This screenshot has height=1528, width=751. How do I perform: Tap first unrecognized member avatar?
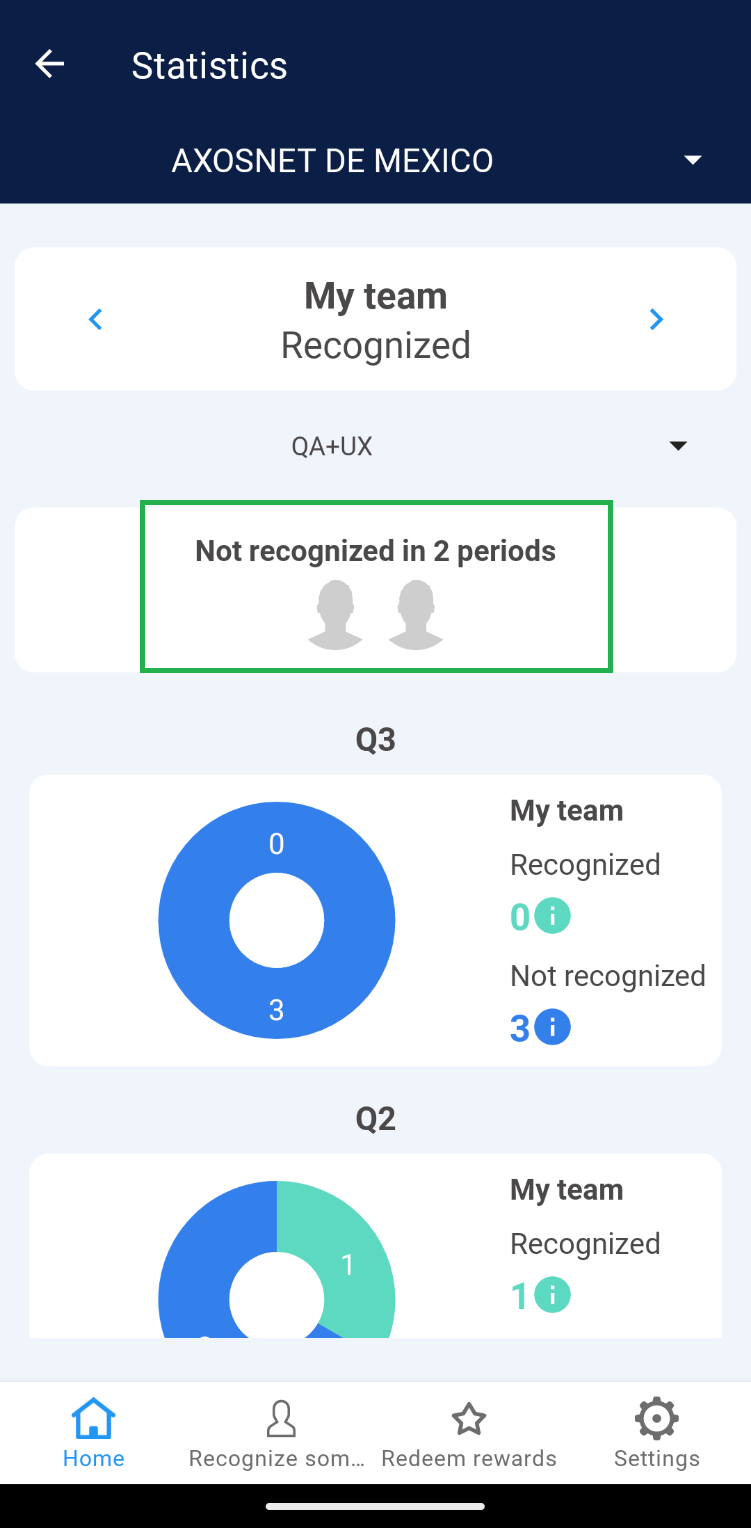coord(335,615)
